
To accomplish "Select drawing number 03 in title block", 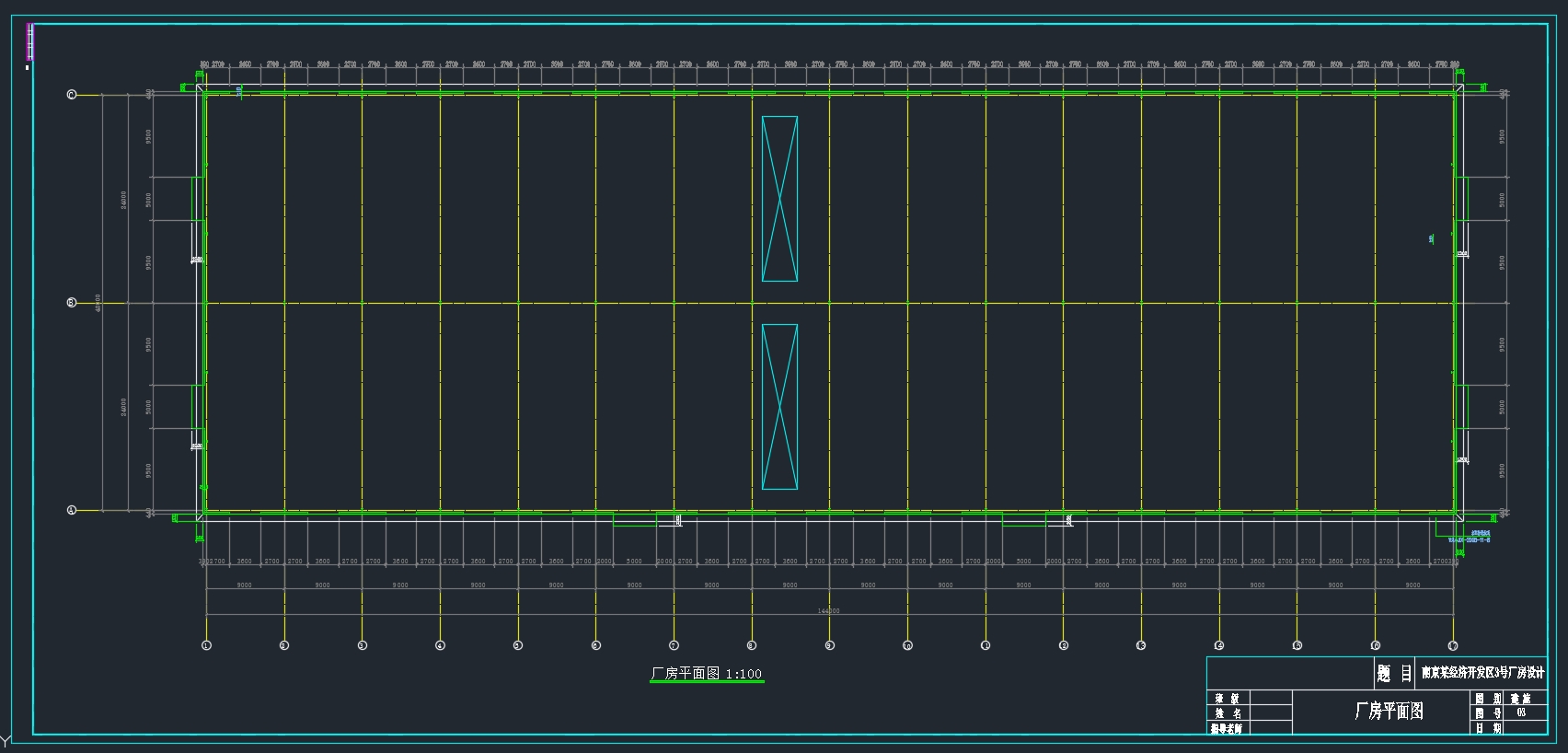I will tap(1520, 712).
